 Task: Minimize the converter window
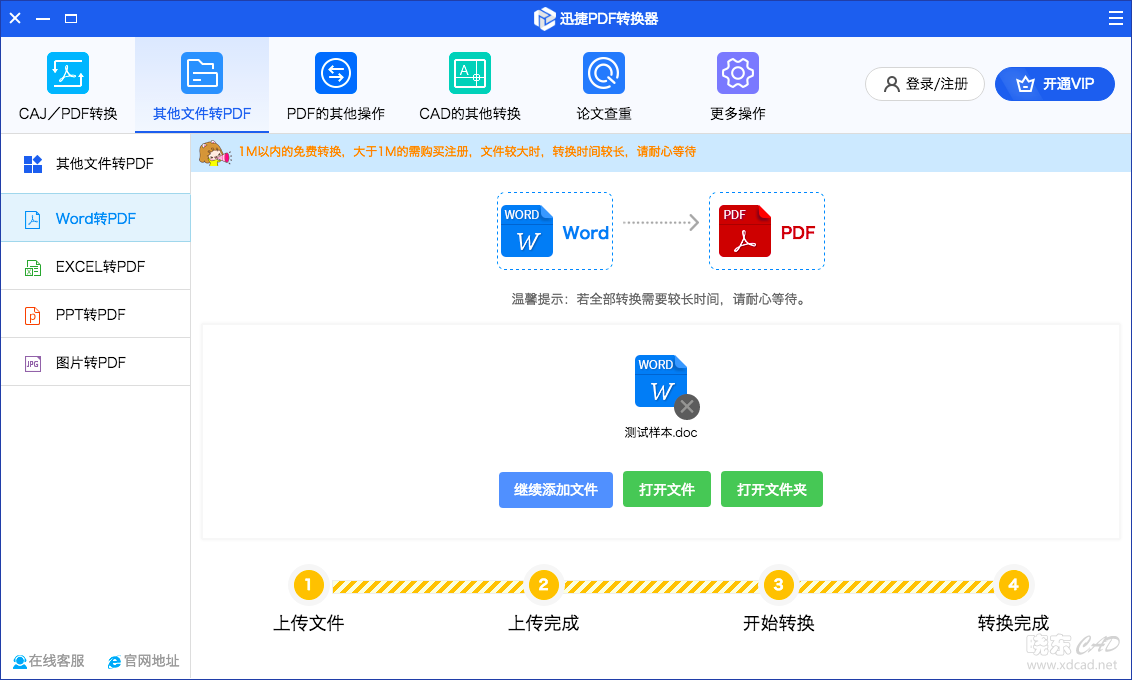click(x=43, y=18)
